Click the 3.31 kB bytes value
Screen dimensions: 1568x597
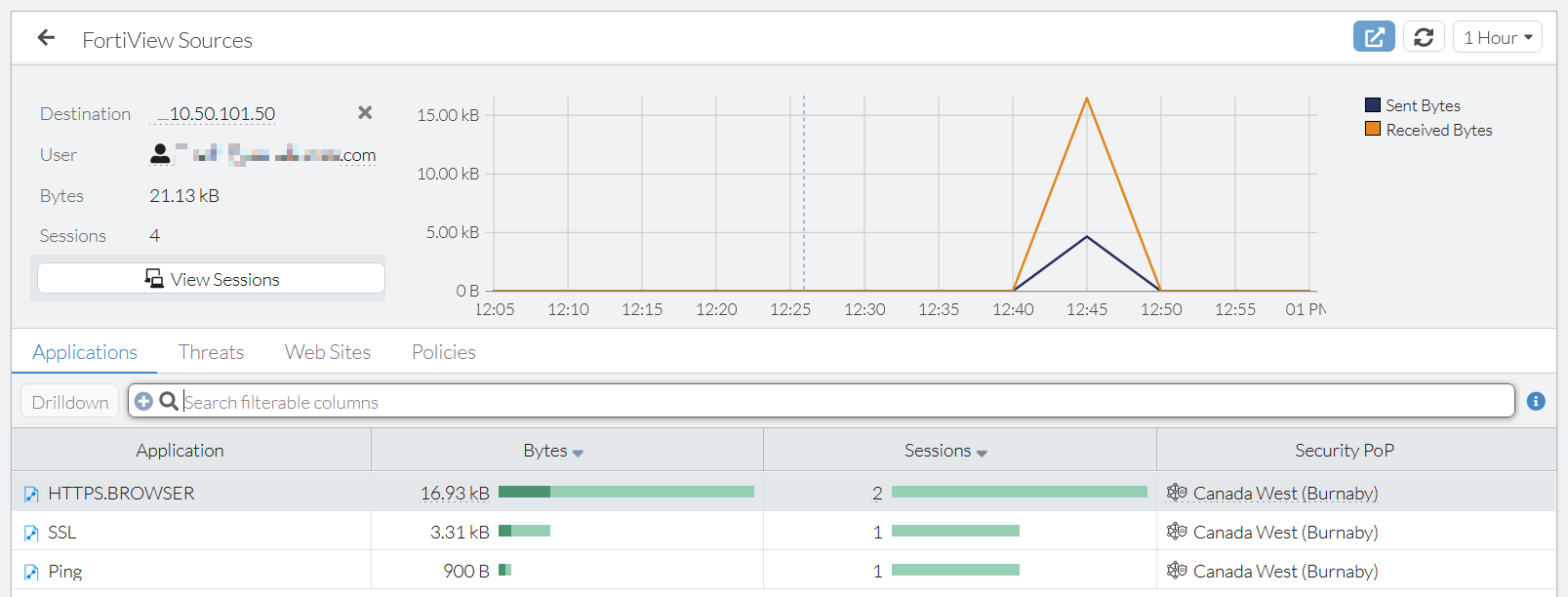point(460,532)
